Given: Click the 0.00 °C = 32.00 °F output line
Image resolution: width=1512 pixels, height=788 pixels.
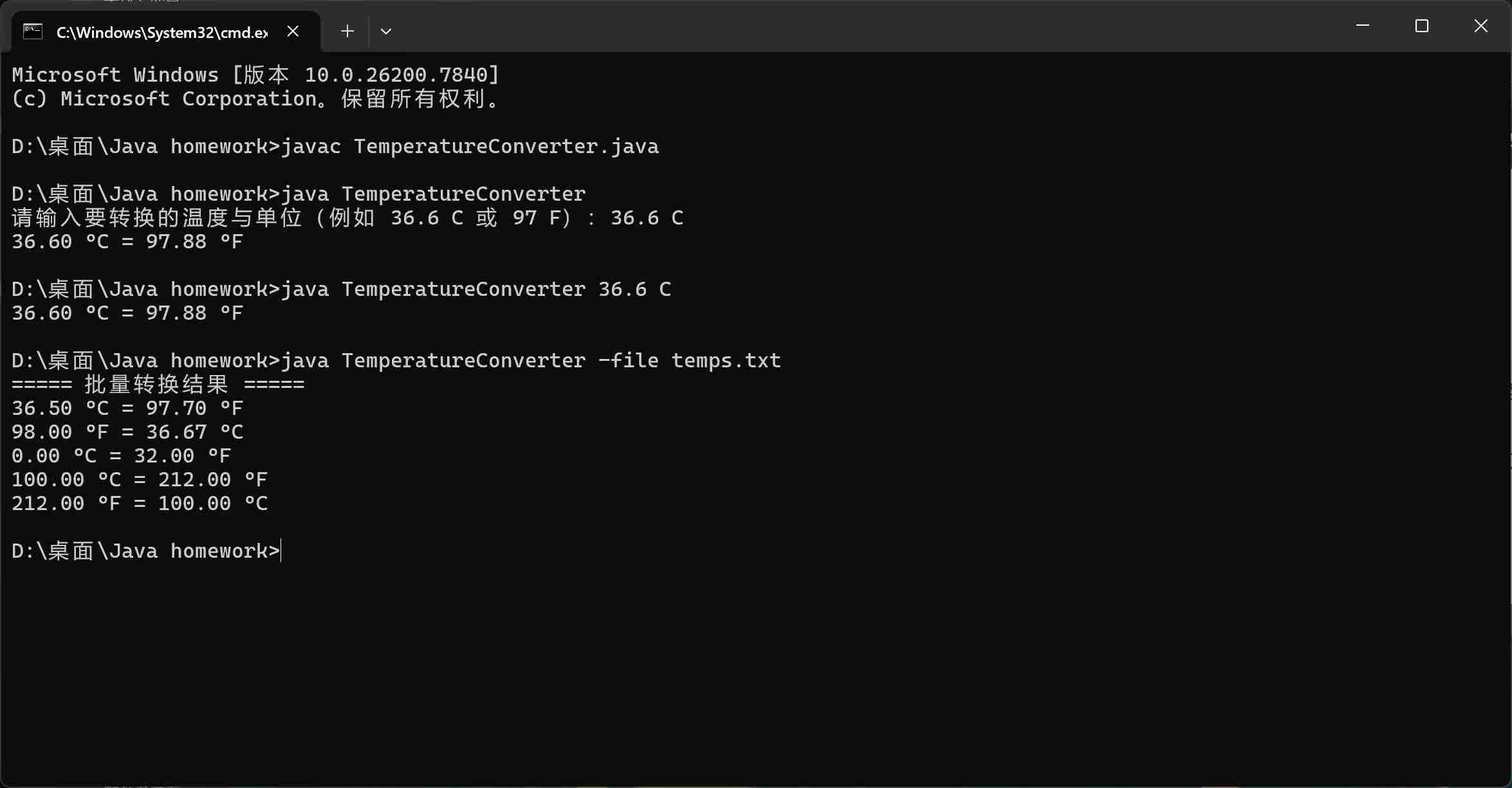Looking at the screenshot, I should 121,456.
